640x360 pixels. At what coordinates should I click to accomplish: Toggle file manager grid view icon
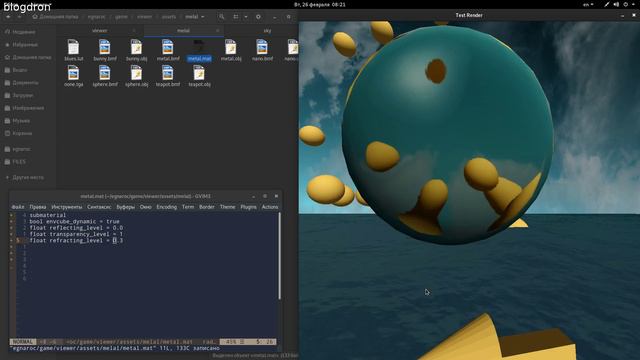pos(236,17)
